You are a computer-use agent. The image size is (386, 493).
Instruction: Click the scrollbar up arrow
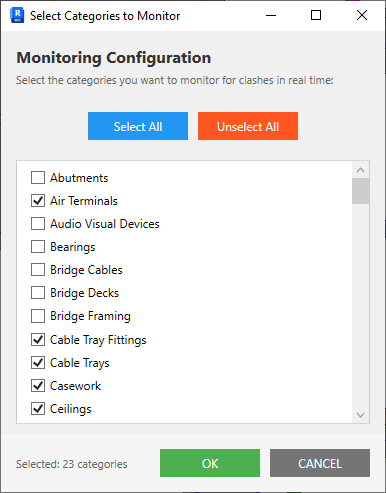(x=360, y=170)
